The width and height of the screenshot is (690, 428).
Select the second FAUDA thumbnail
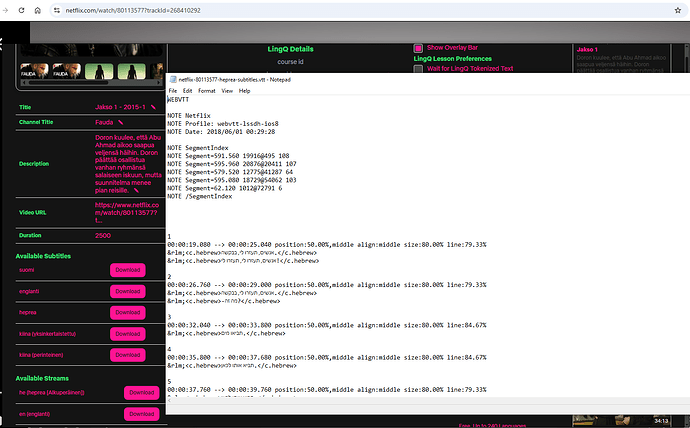point(67,71)
